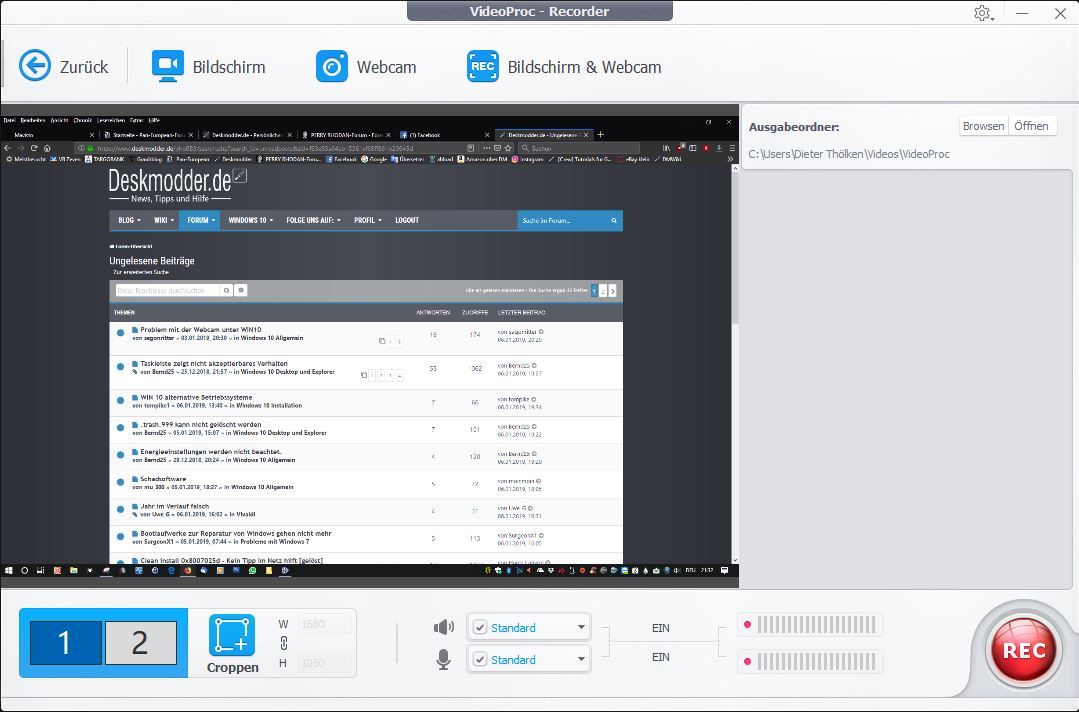
Task: Click Browsen to pick the output folder
Action: (983, 126)
